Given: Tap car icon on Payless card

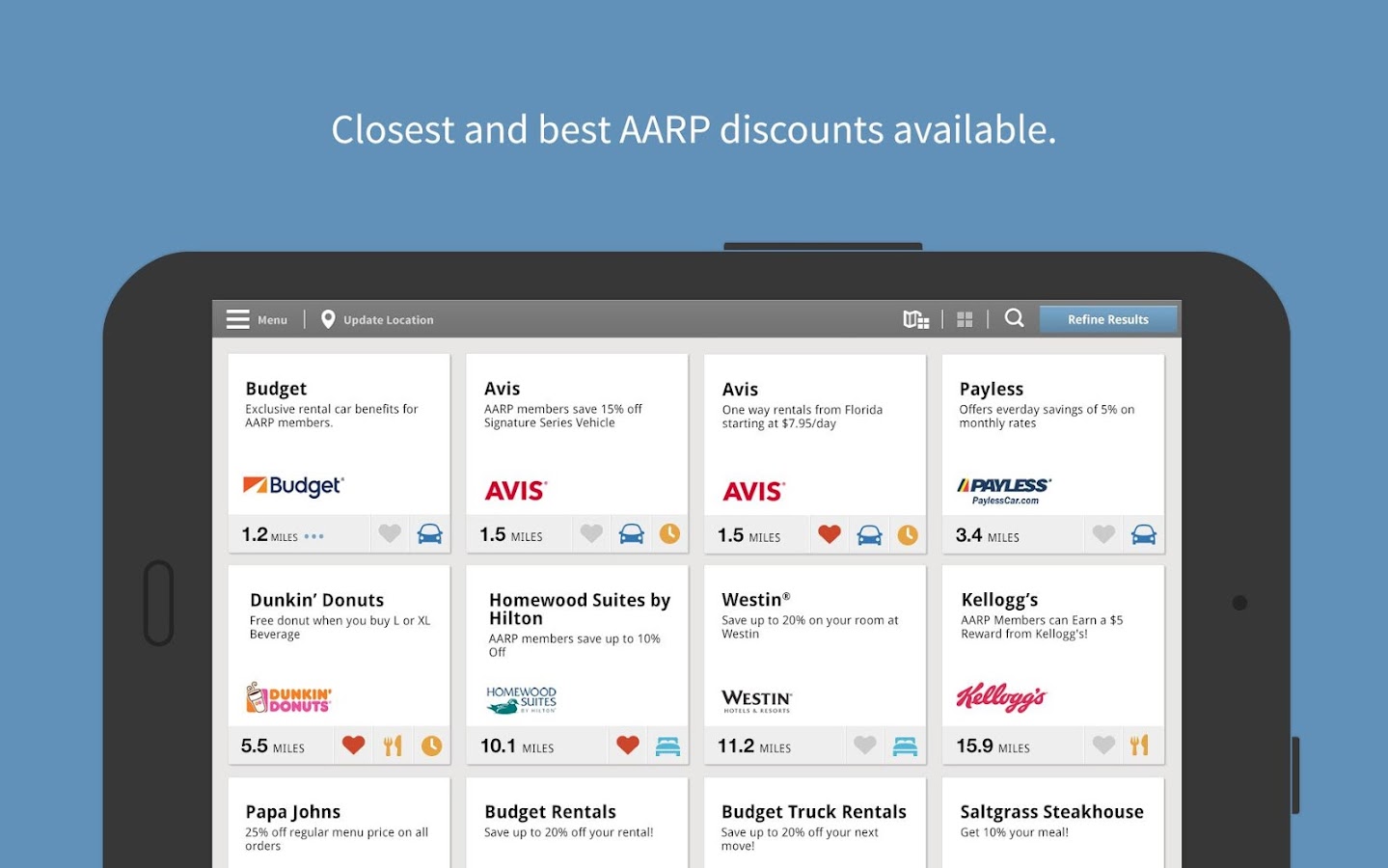Looking at the screenshot, I should pyautogui.click(x=1144, y=534).
